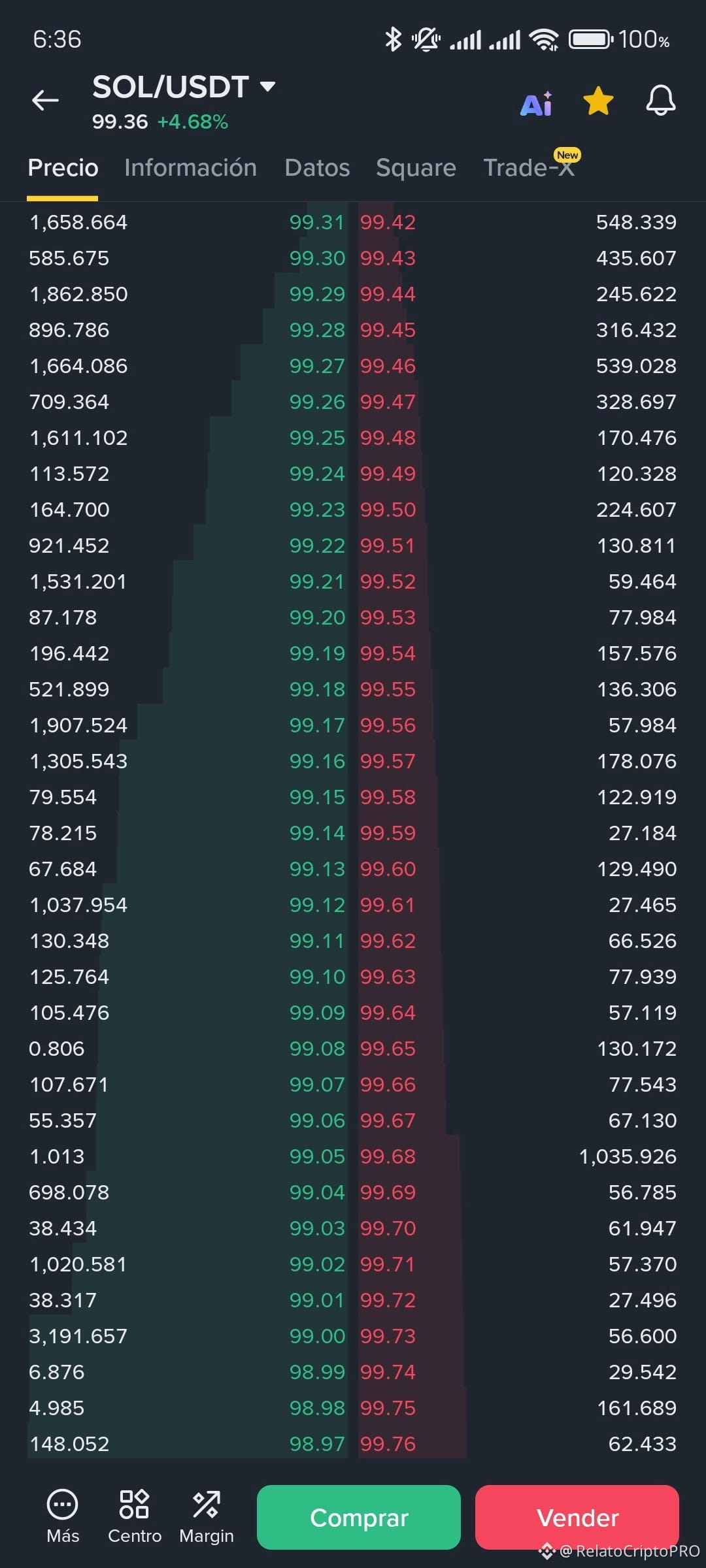The width and height of the screenshot is (706, 1568).
Task: Open price alerts bell icon
Action: coord(661,101)
